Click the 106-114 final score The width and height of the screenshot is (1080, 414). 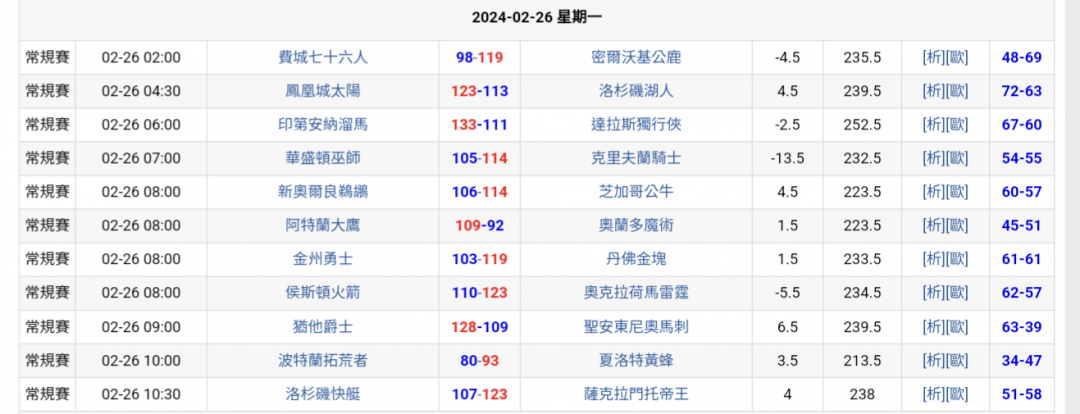[x=479, y=192]
